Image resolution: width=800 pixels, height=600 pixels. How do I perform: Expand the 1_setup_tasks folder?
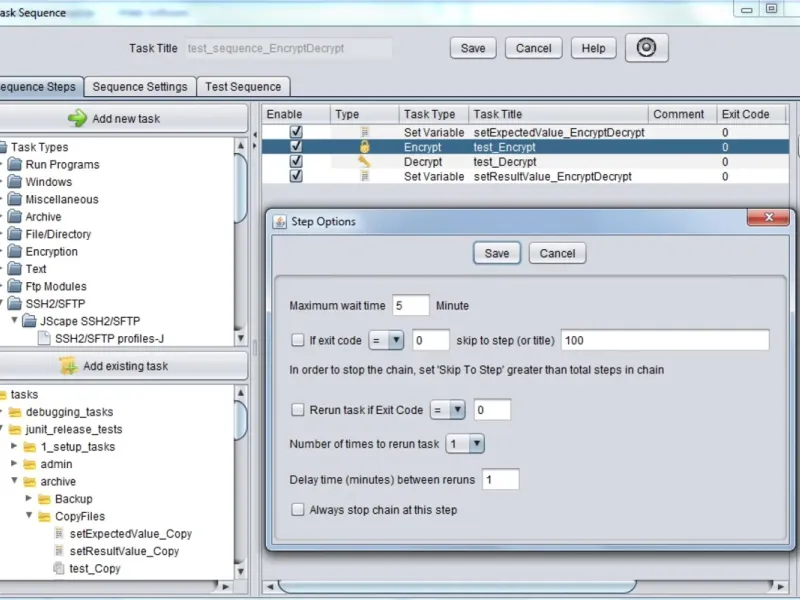(14, 446)
